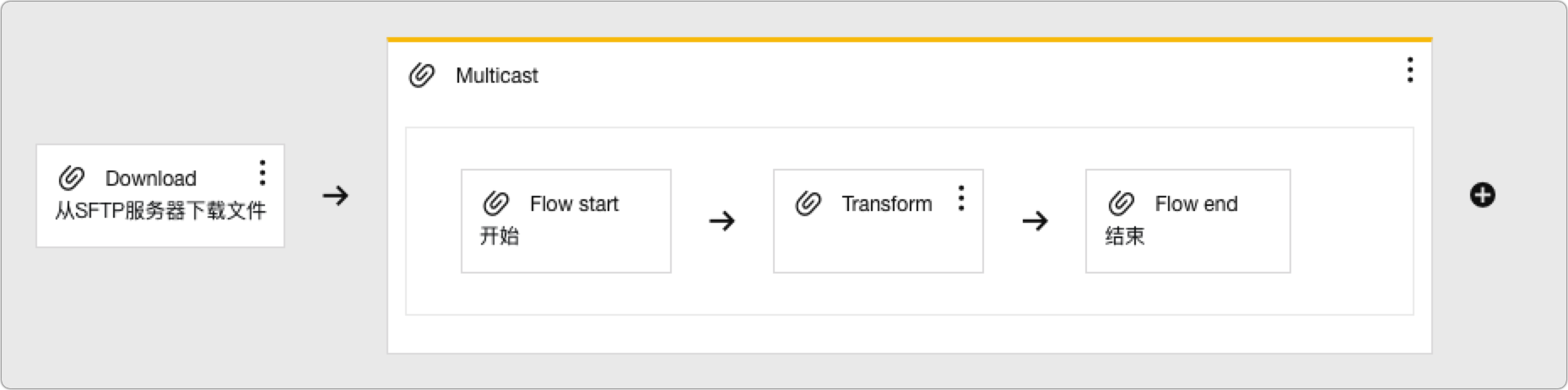Click the arrow between Flow start and Transform
Image resolution: width=1568 pixels, height=390 pixels.
pyautogui.click(x=722, y=221)
